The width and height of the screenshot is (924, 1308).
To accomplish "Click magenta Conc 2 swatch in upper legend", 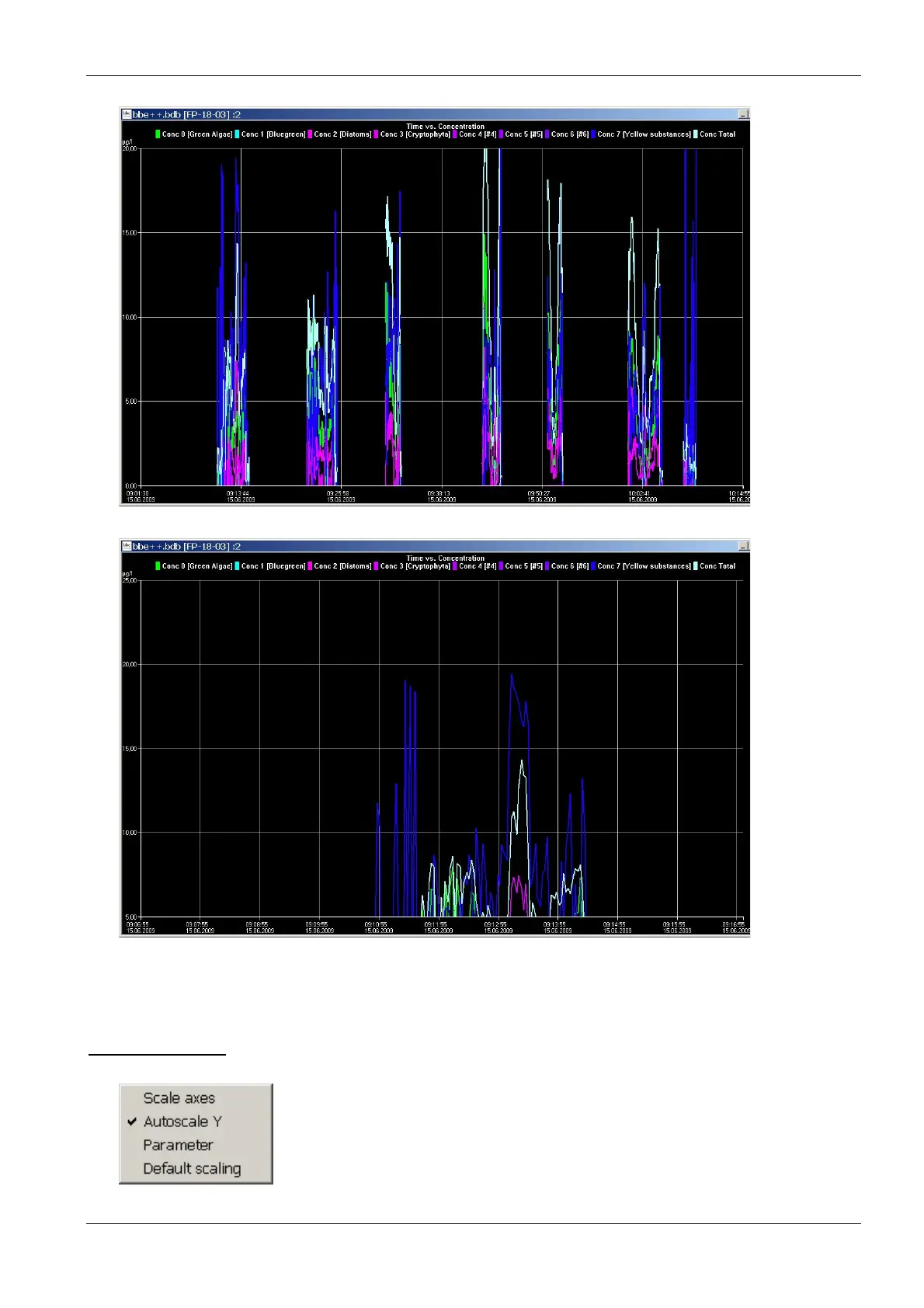I will tap(310, 134).
